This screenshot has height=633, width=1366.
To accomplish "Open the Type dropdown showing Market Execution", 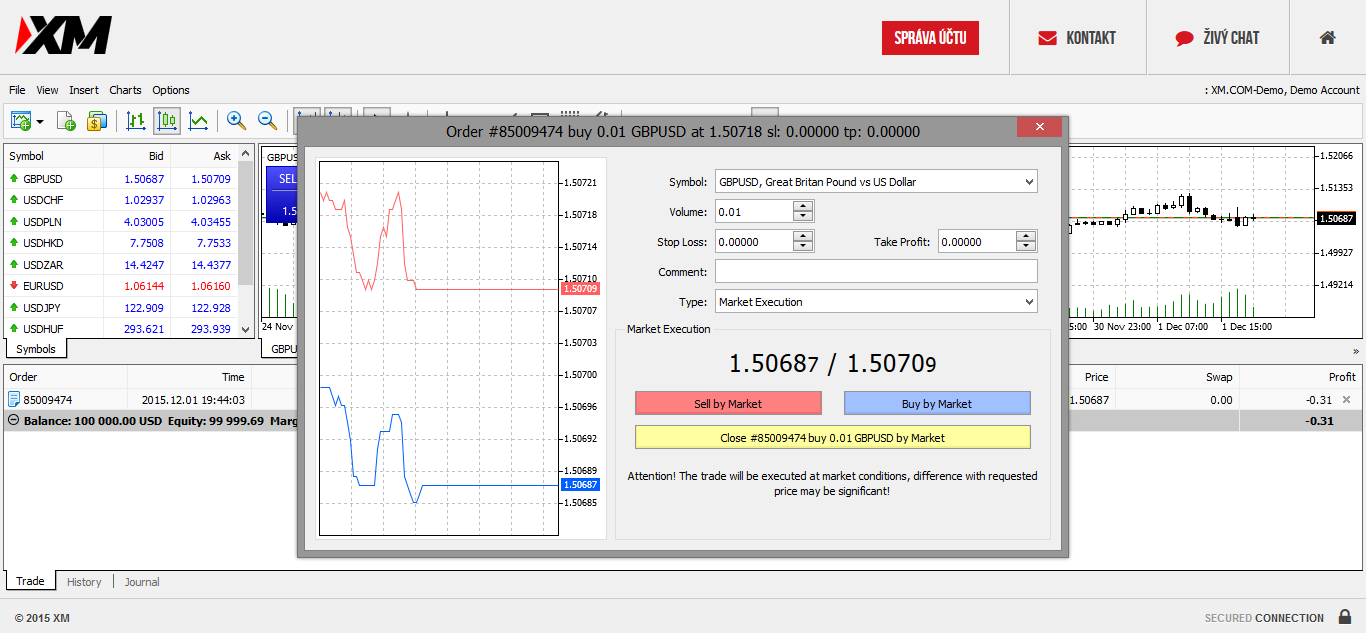I will 876,302.
